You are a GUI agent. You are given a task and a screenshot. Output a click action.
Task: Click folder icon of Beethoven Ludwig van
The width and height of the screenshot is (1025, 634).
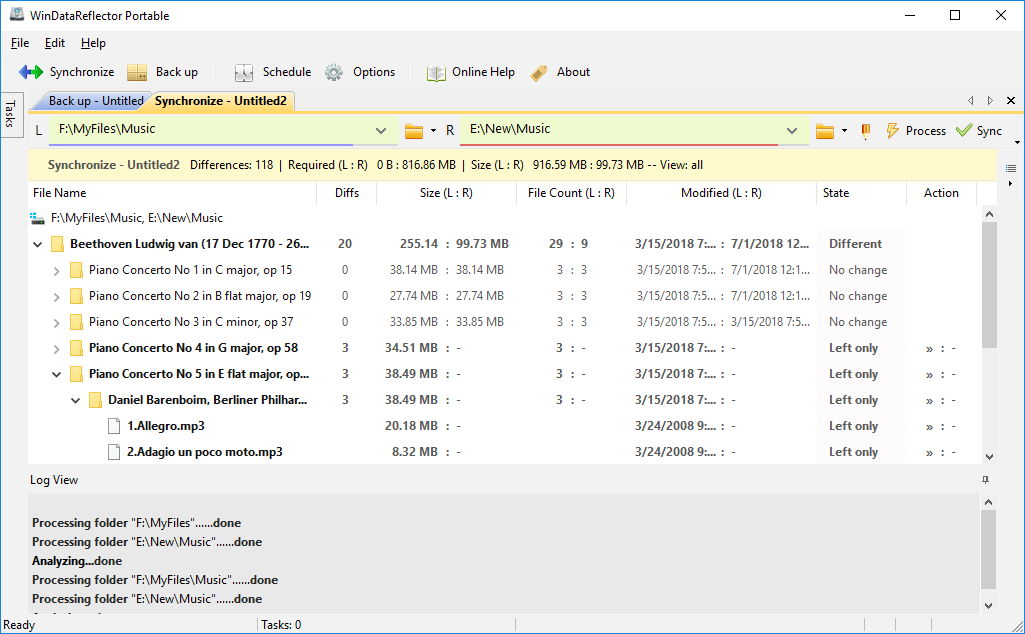[x=58, y=244]
